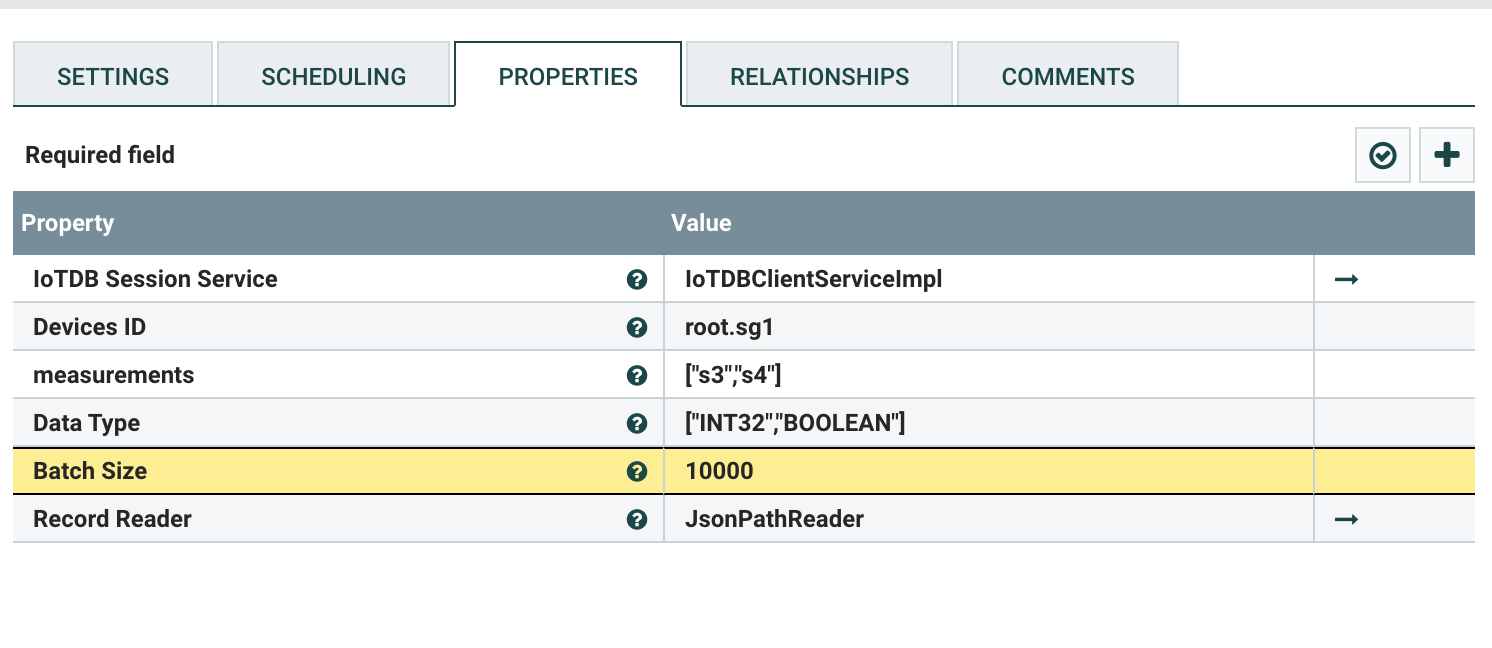Go to IoTDBClientServiceImpl service via arrow
The height and width of the screenshot is (648, 1492).
tap(1346, 280)
